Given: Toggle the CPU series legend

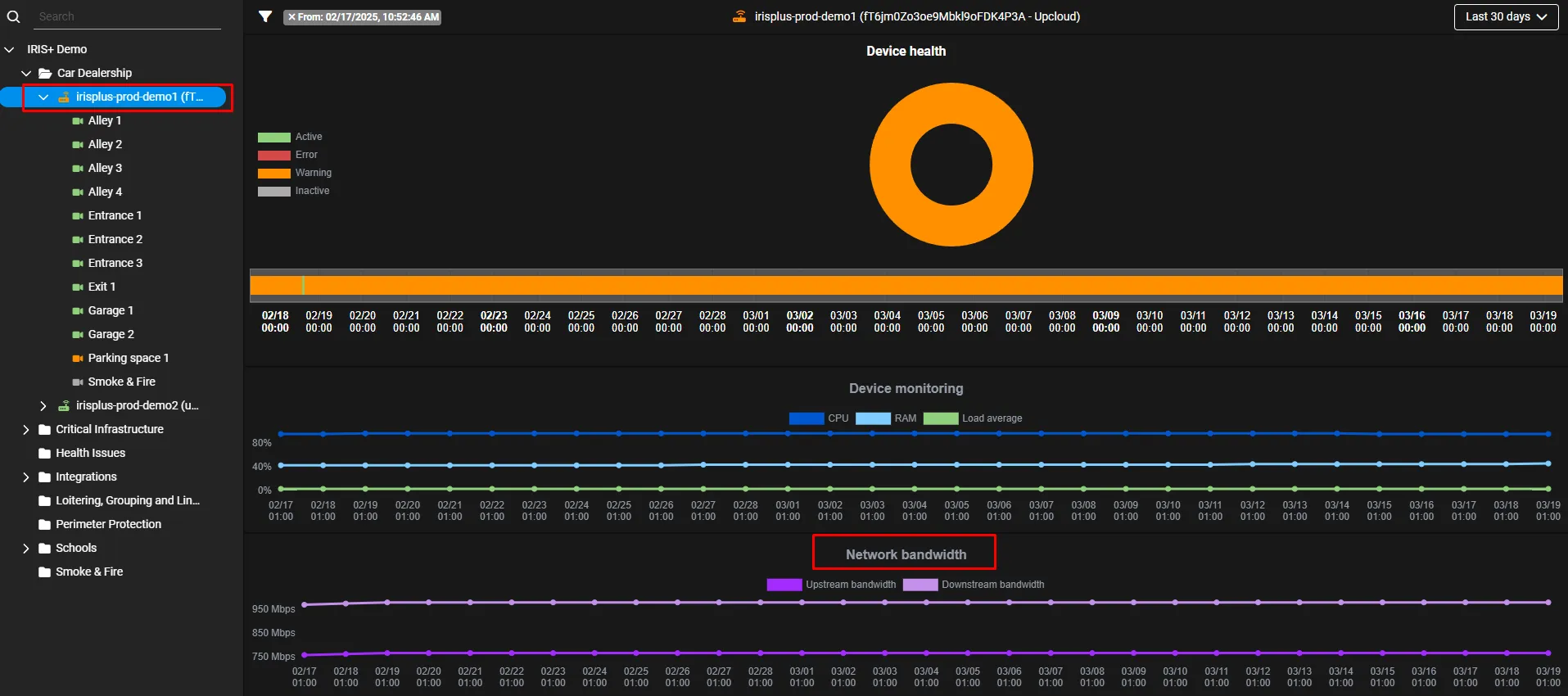Looking at the screenshot, I should pos(819,418).
